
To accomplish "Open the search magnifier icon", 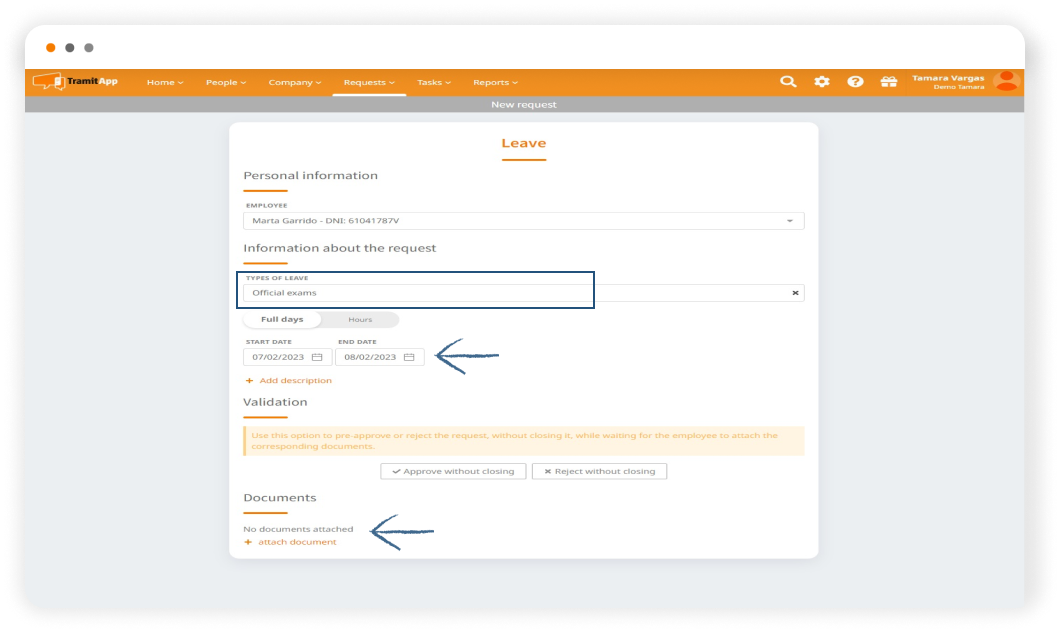I will tap(788, 82).
